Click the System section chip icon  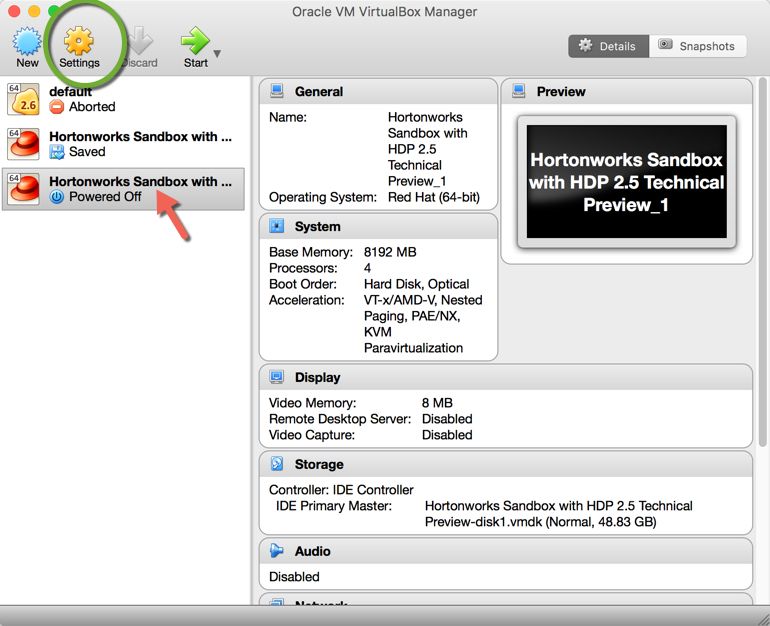pos(276,226)
